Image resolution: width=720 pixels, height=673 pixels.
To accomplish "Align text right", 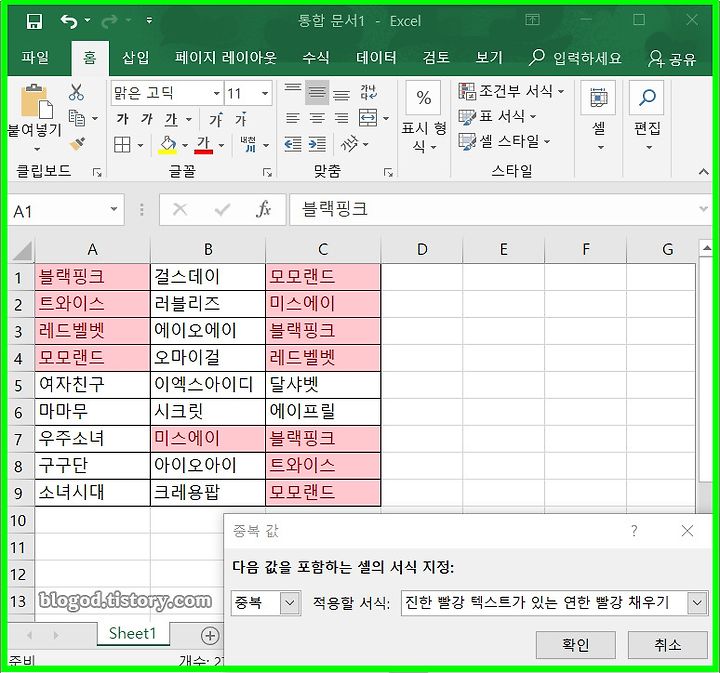I will (341, 118).
